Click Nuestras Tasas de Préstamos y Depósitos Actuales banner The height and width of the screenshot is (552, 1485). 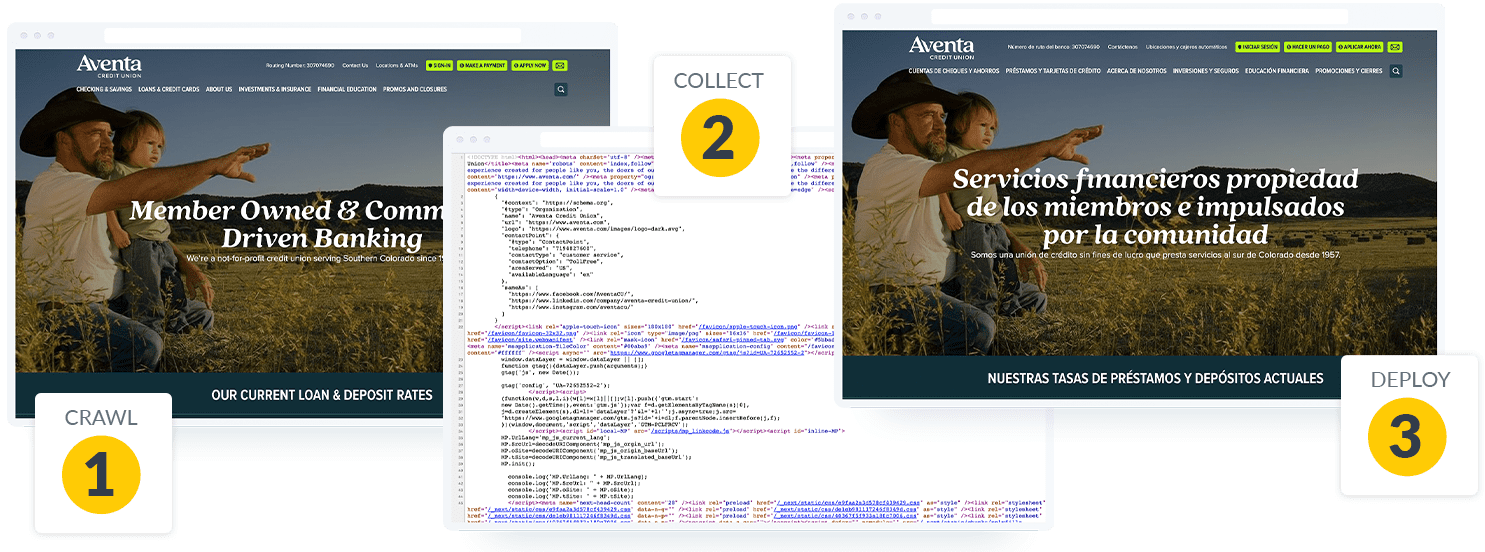(x=1155, y=379)
